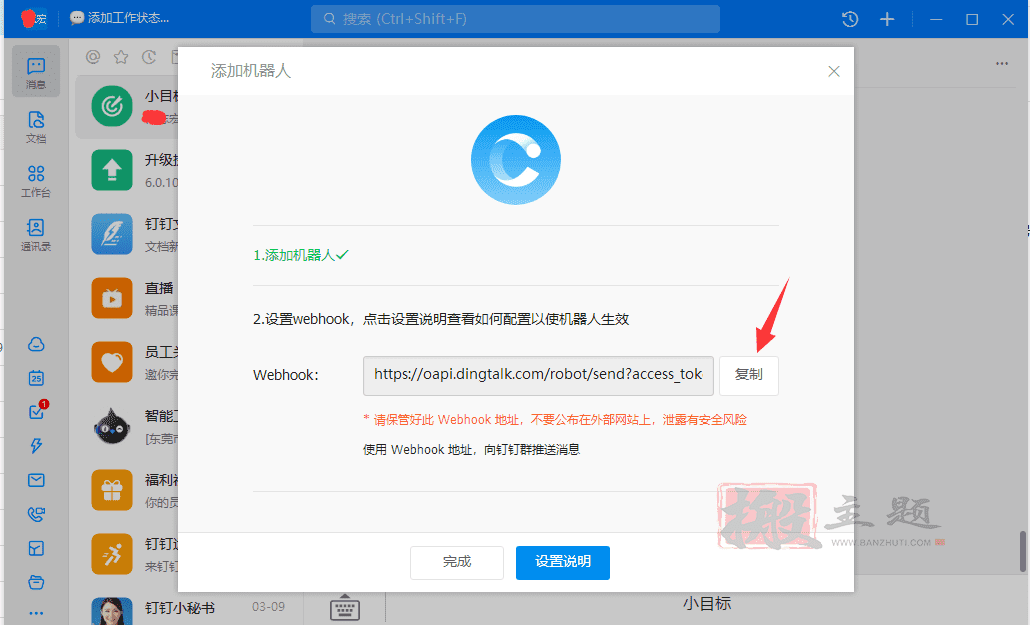Viewport: 1030px width, 625px height.
Task: Click the 复制 copy button
Action: pyautogui.click(x=749, y=375)
